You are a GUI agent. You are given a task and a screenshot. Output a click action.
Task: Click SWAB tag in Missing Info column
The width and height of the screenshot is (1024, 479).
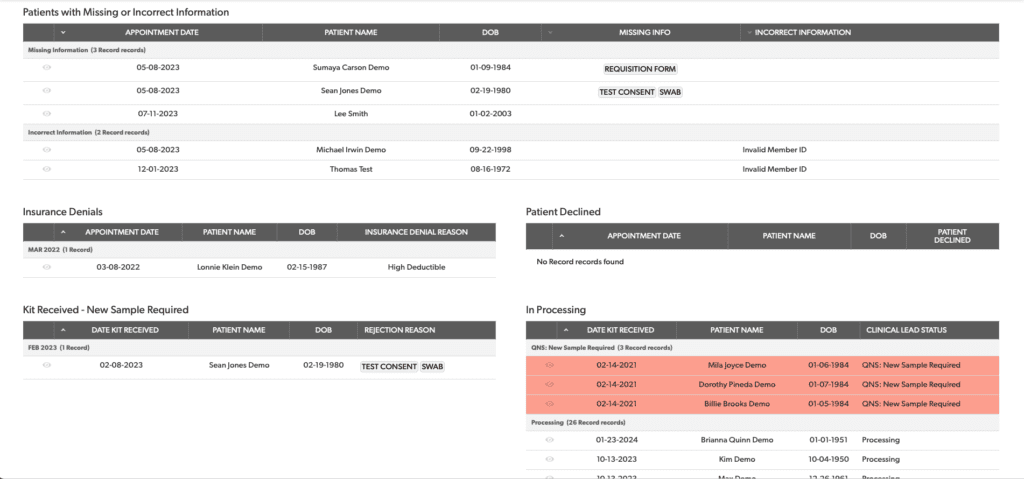click(x=670, y=92)
